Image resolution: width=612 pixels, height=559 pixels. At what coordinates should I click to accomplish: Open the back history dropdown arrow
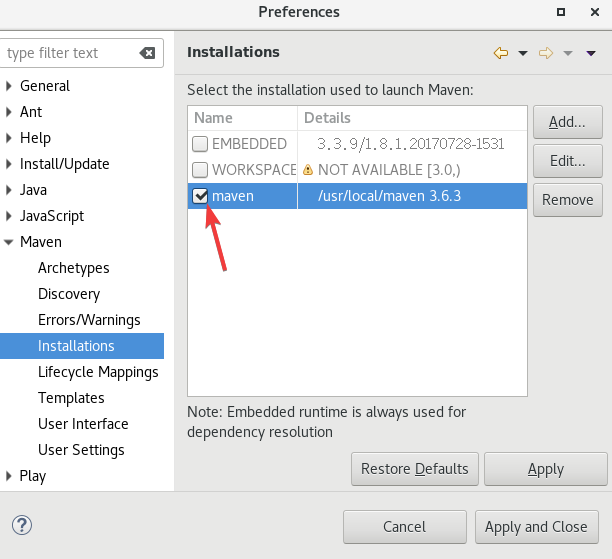pos(523,53)
